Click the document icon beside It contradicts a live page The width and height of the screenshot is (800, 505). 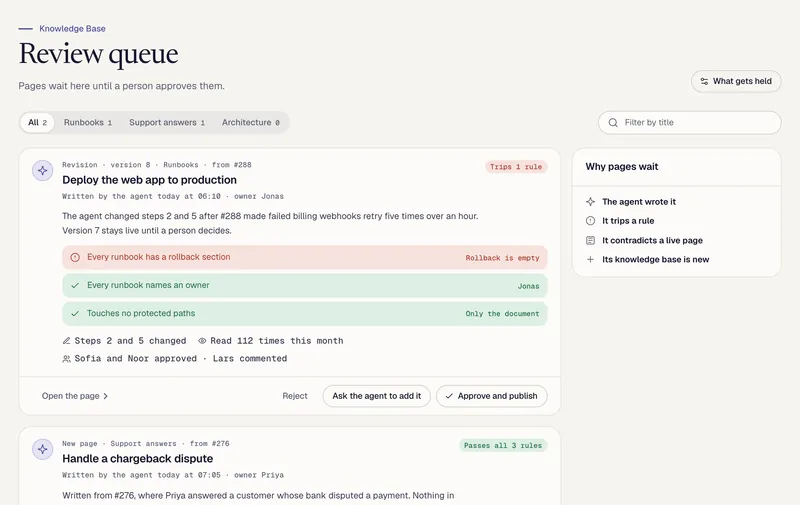tap(590, 240)
